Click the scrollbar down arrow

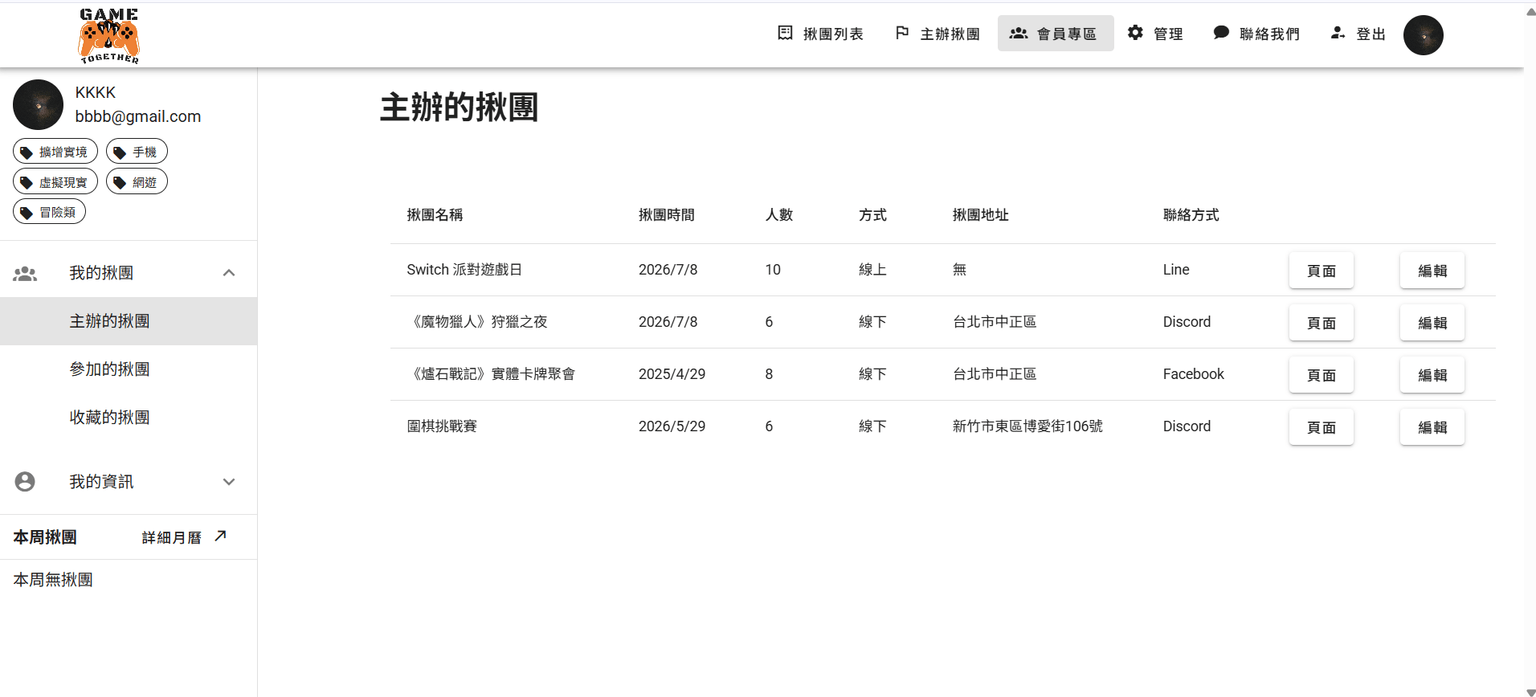click(1528, 691)
